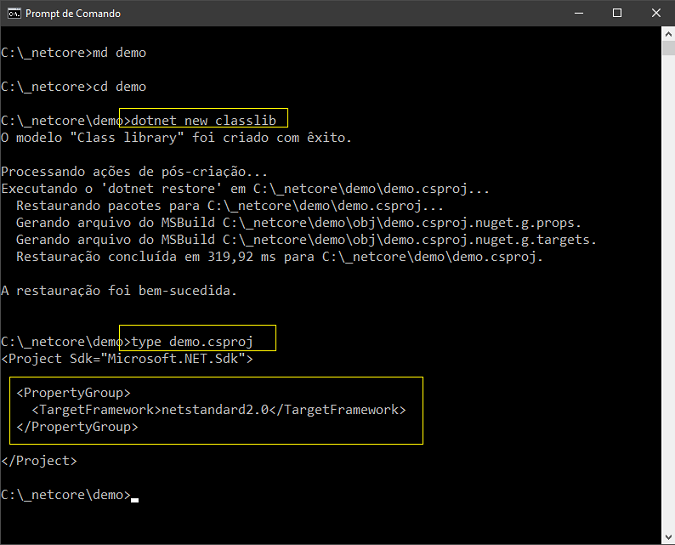Image resolution: width=675 pixels, height=545 pixels.
Task: Click the Project Sdk="Microsoft.NET.Sdk" line
Action: pyautogui.click(x=127, y=359)
